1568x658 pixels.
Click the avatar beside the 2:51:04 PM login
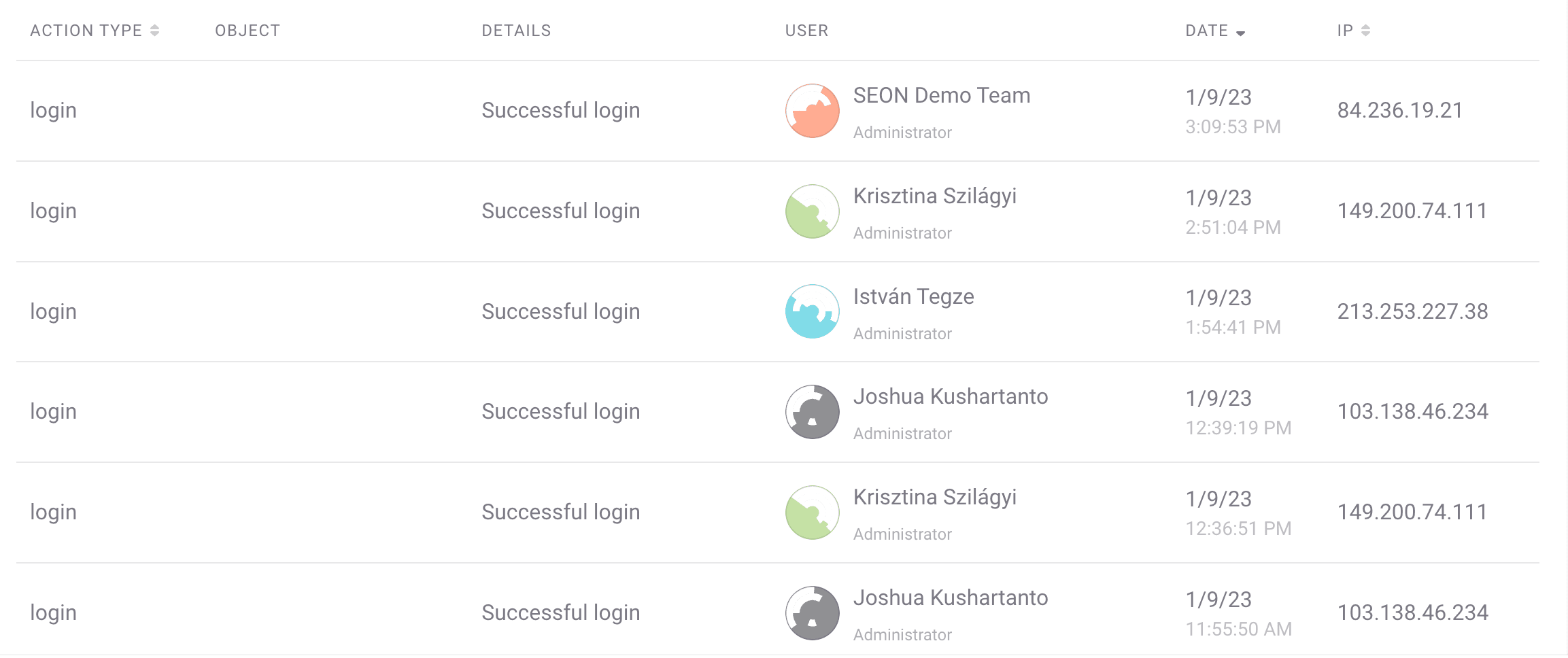pyautogui.click(x=812, y=211)
